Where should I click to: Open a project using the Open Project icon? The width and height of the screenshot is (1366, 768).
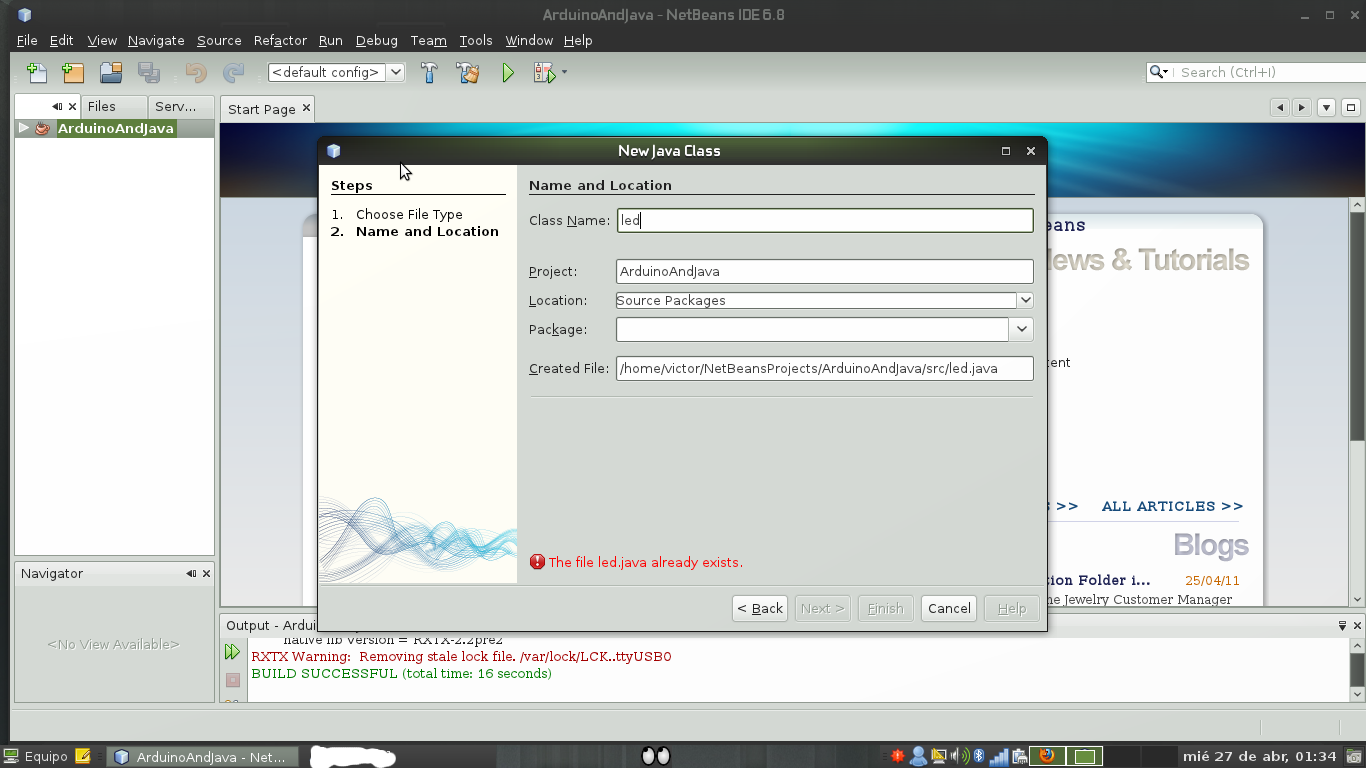tap(110, 72)
